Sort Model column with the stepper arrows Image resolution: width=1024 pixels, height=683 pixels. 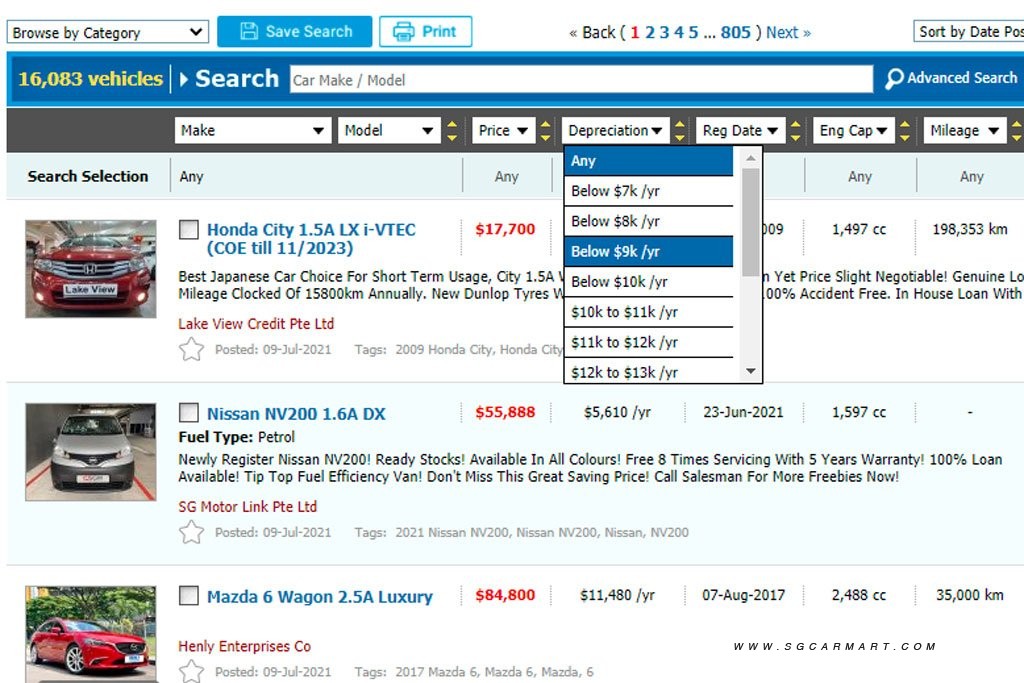coord(452,131)
